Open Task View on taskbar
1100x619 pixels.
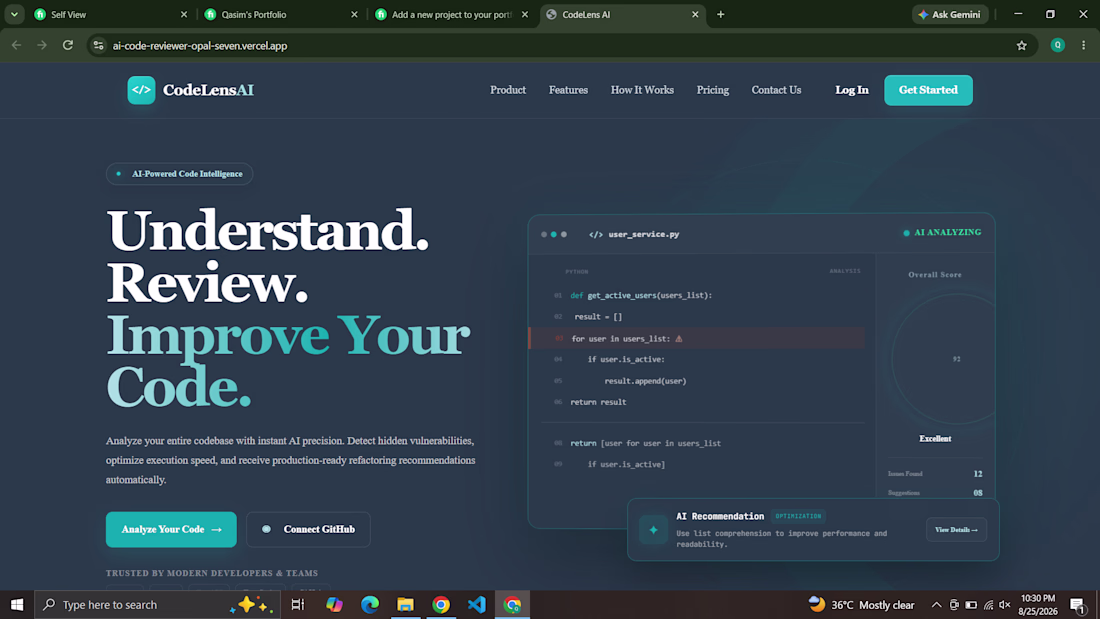click(x=298, y=604)
